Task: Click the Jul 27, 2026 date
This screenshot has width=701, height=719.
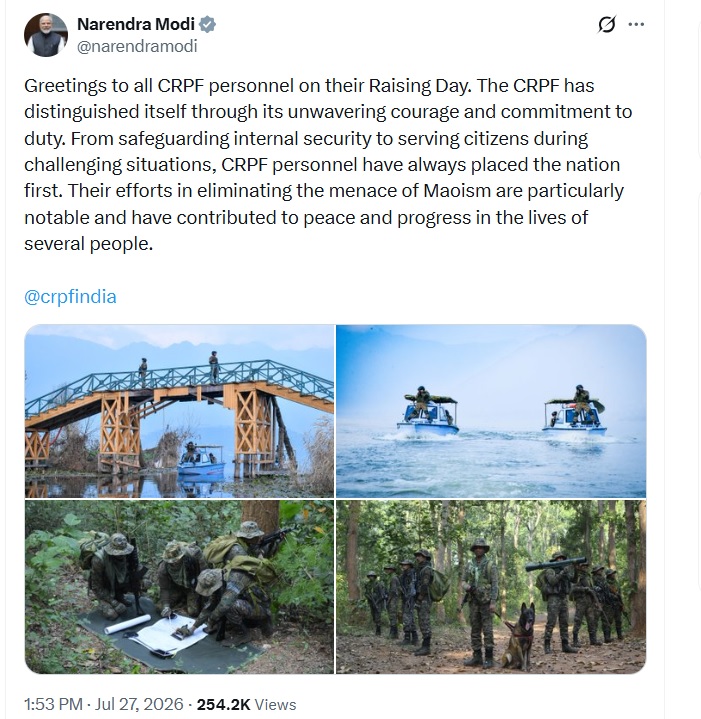Action: [x=139, y=704]
